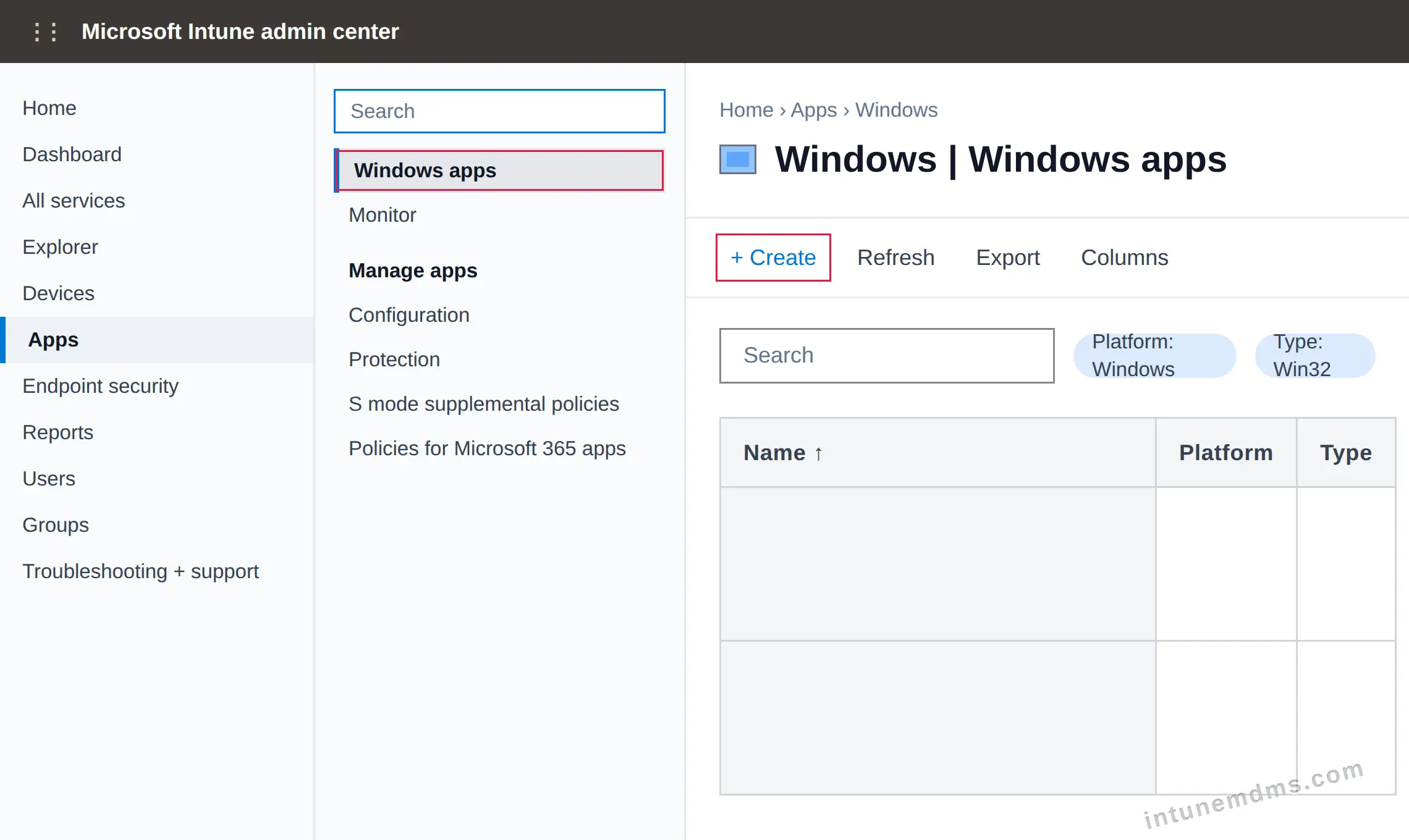Screen dimensions: 1409x840
Task: Sort by the Platform column header
Action: coord(1226,453)
